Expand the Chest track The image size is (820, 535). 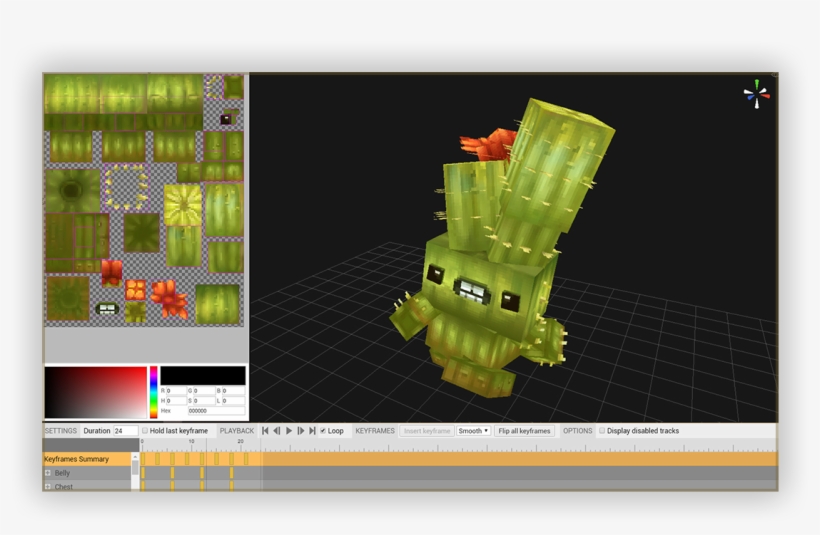48,486
